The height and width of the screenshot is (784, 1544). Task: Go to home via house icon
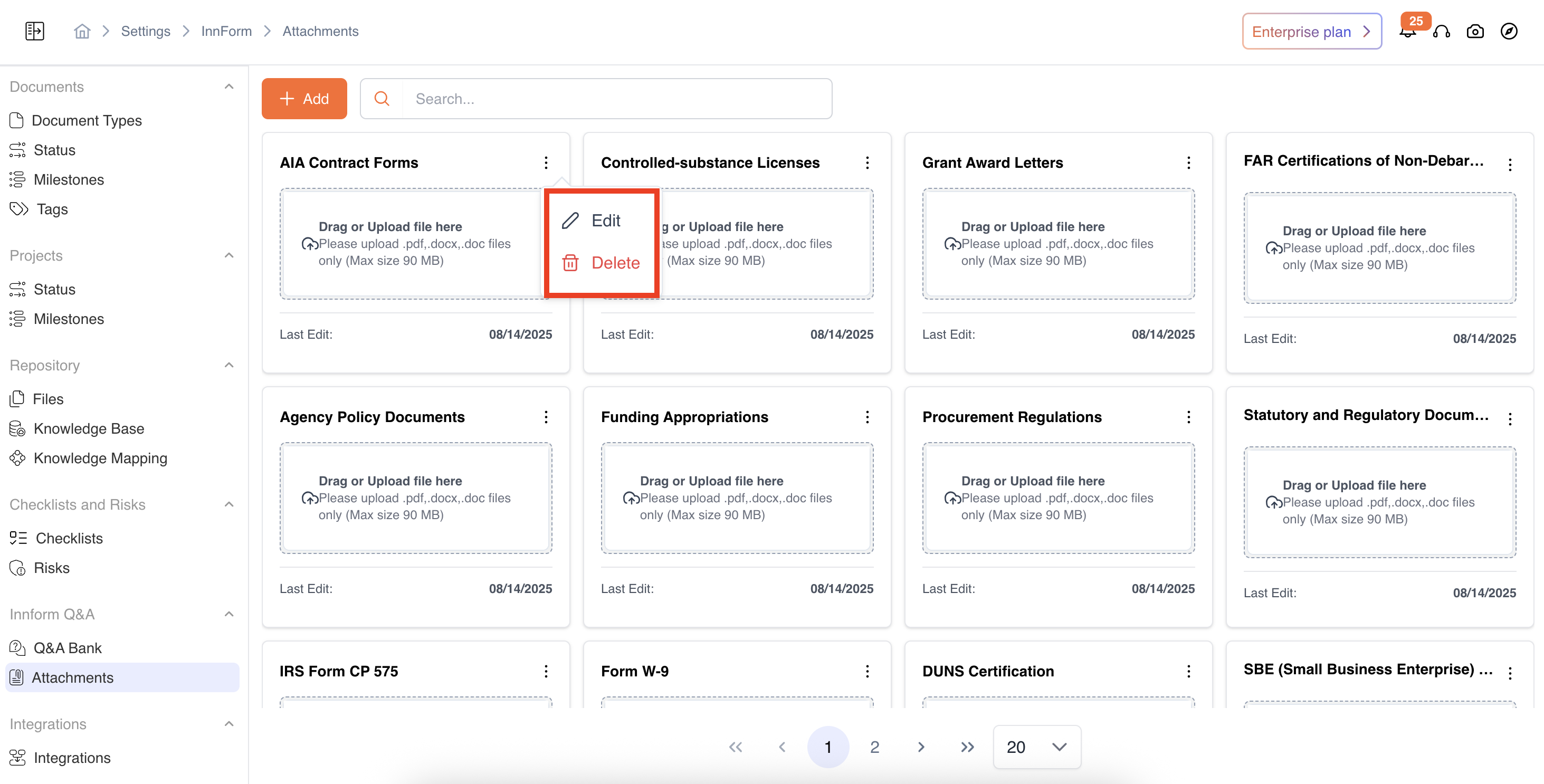(x=82, y=31)
